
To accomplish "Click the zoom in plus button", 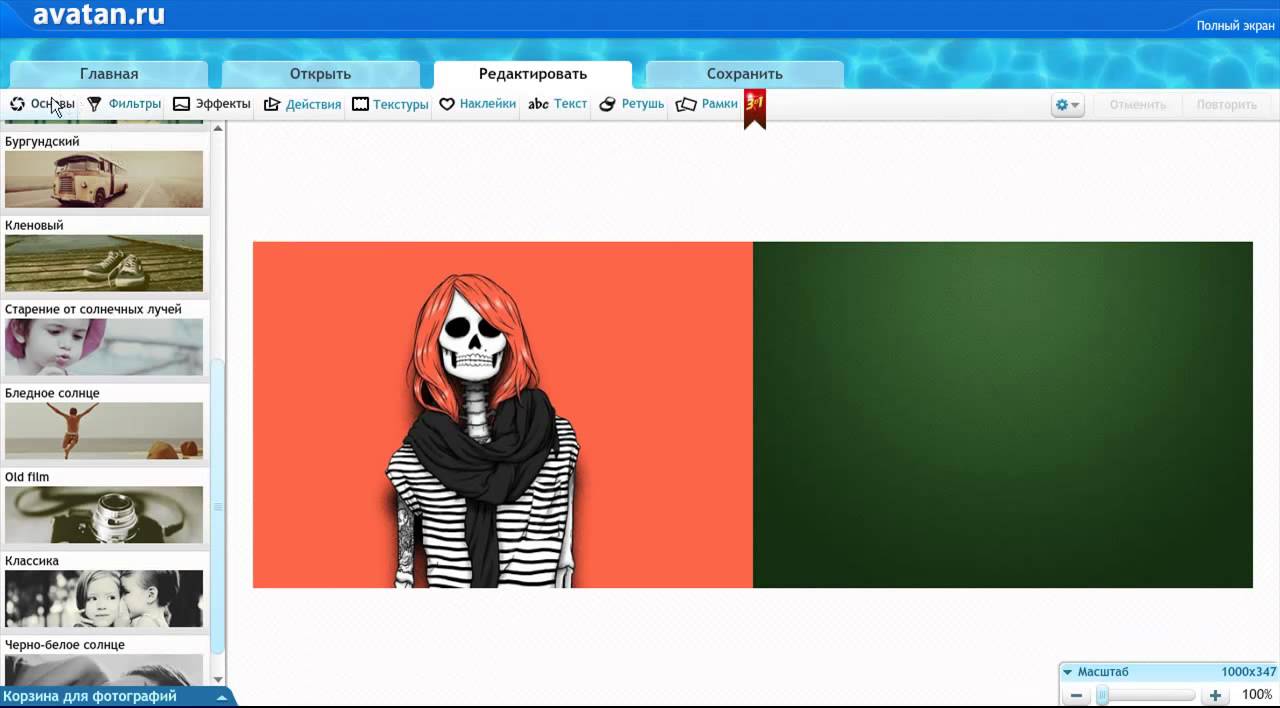I will tap(1215, 695).
